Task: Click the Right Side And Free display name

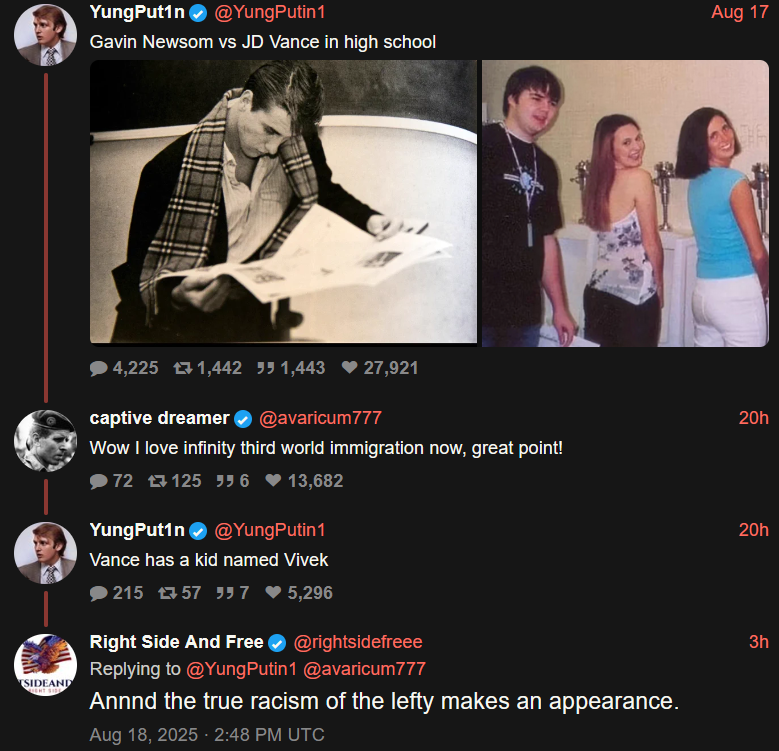Action: [x=176, y=642]
